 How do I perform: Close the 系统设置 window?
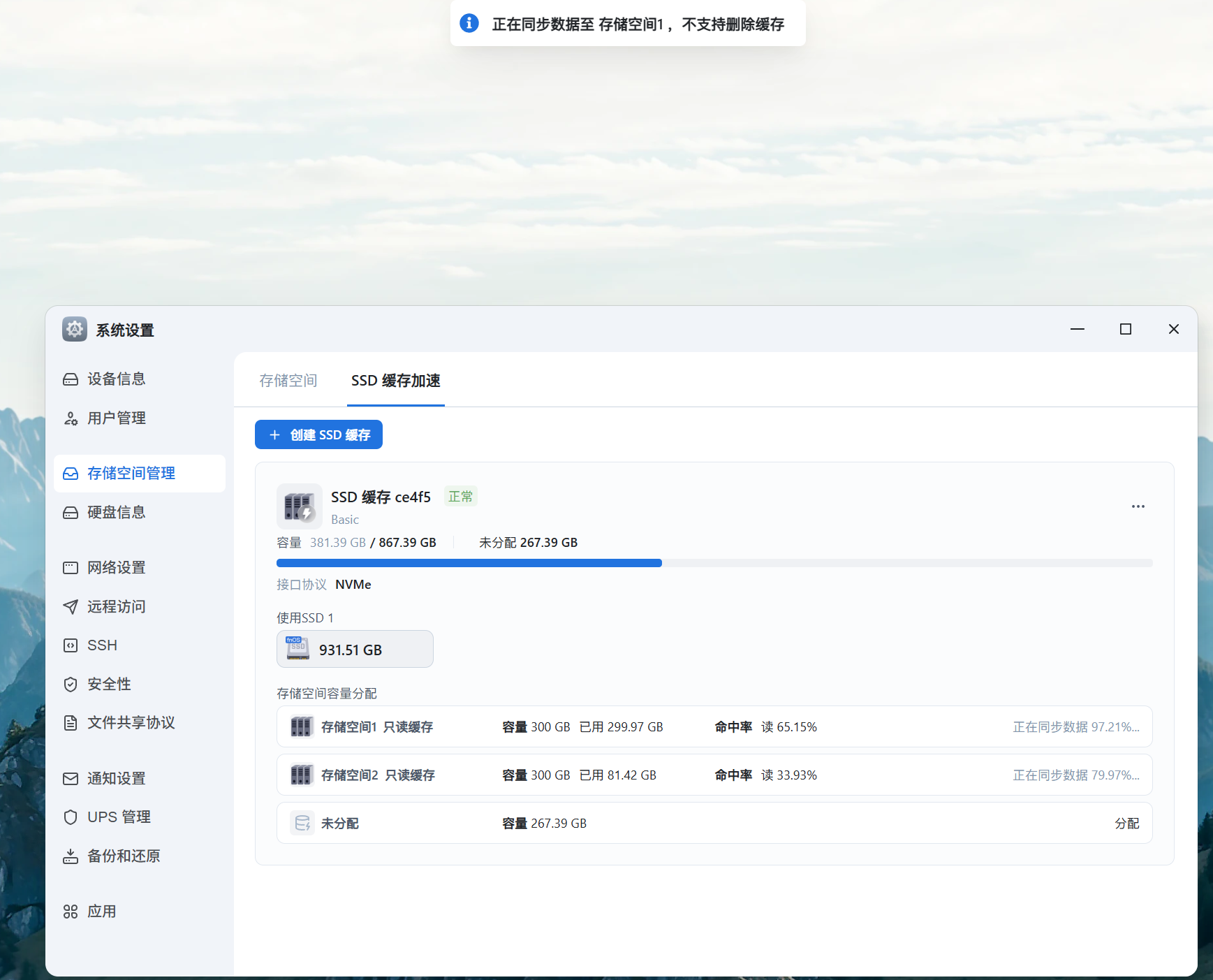click(1174, 329)
